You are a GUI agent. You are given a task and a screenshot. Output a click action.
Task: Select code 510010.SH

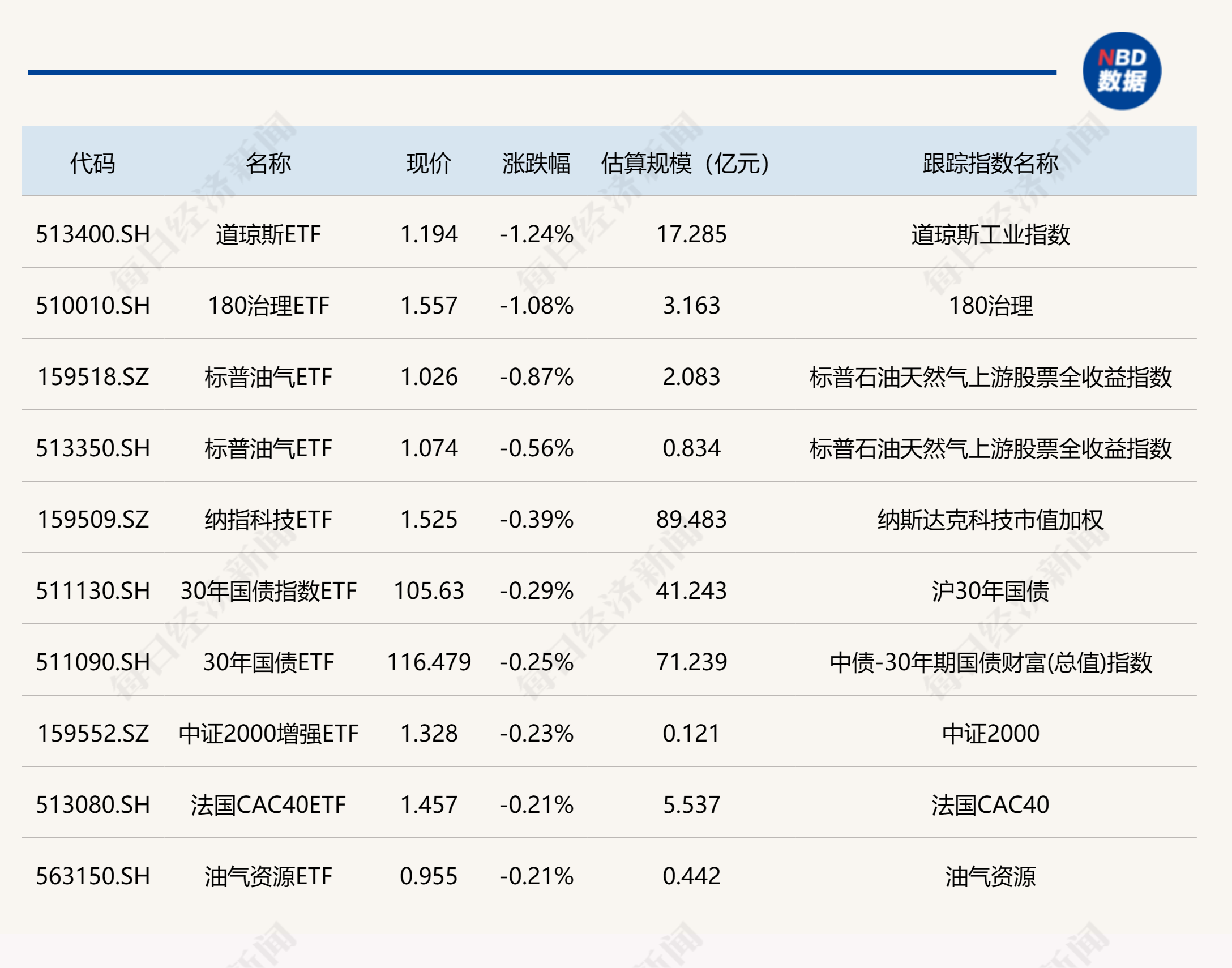[x=93, y=306]
